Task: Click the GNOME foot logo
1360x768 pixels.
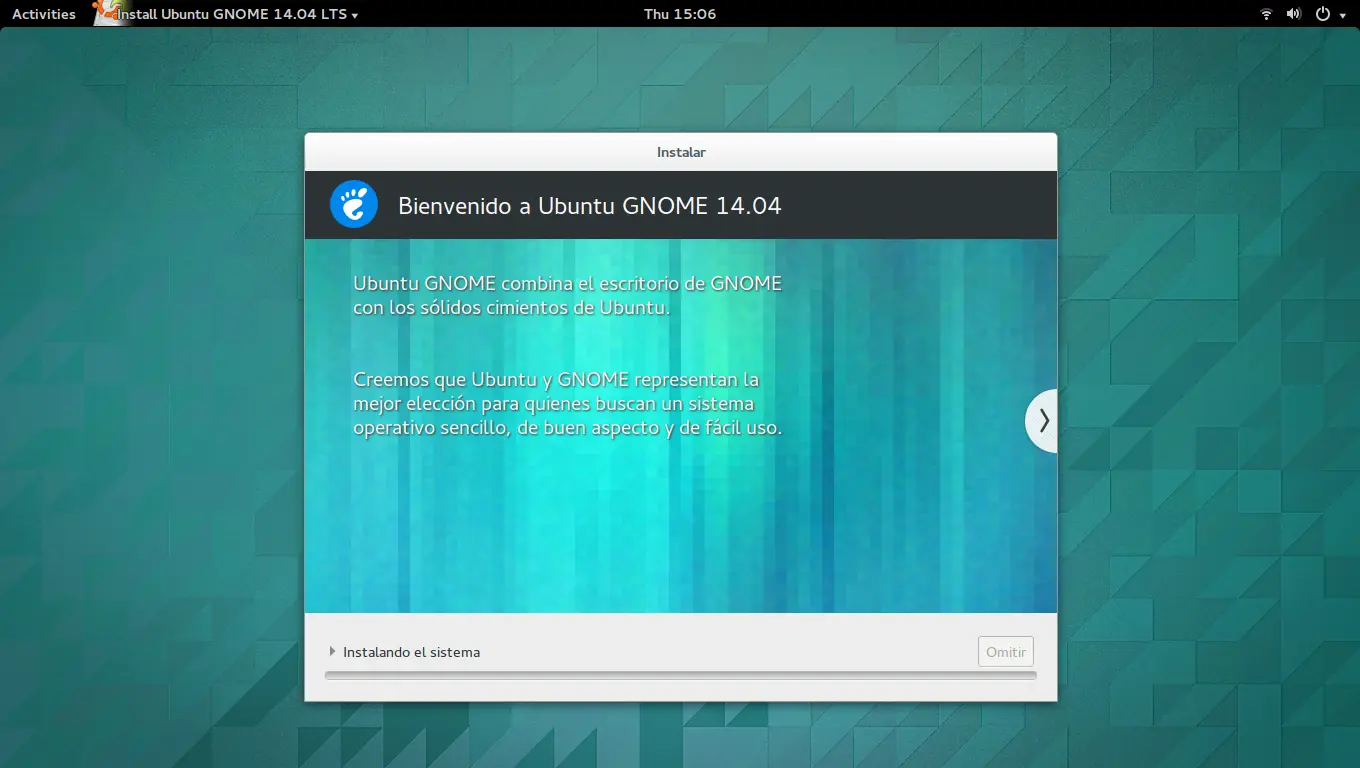Action: tap(354, 205)
